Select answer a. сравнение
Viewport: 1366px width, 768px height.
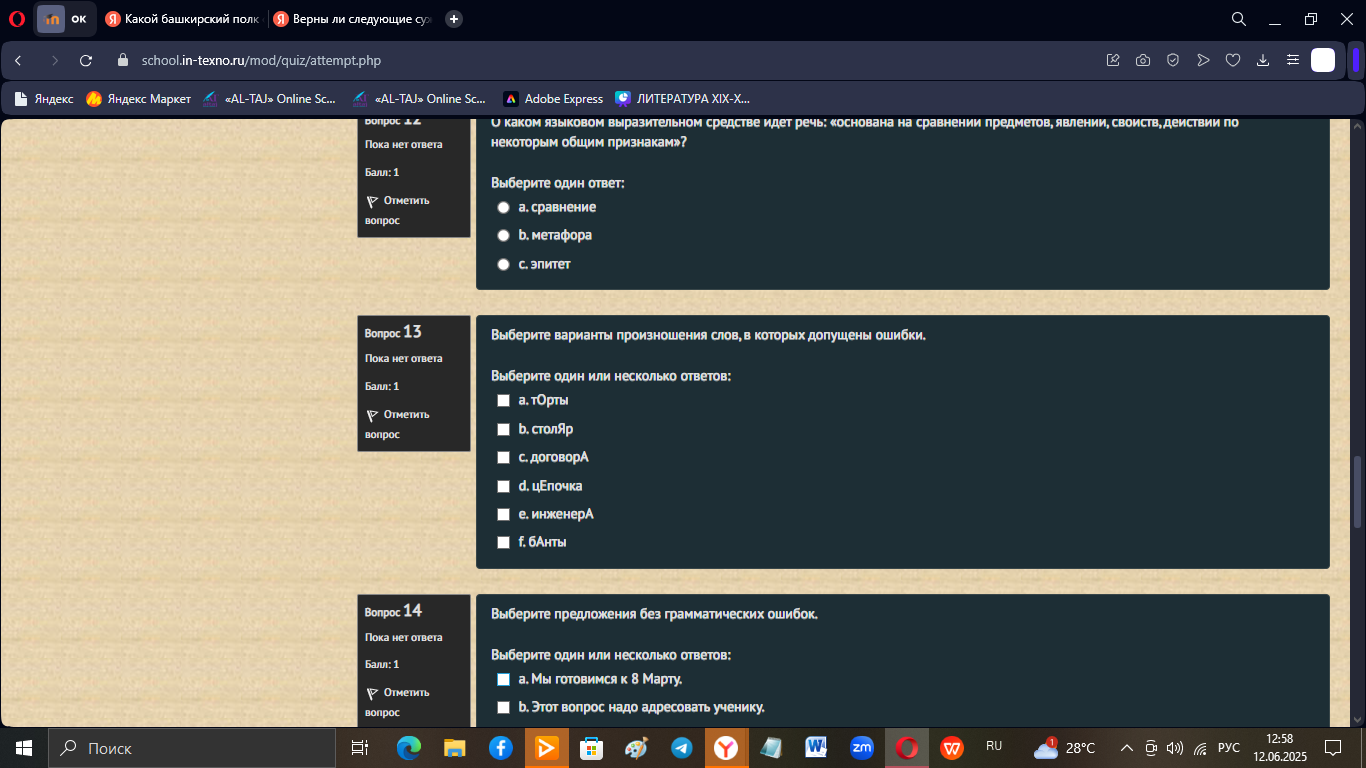point(504,207)
